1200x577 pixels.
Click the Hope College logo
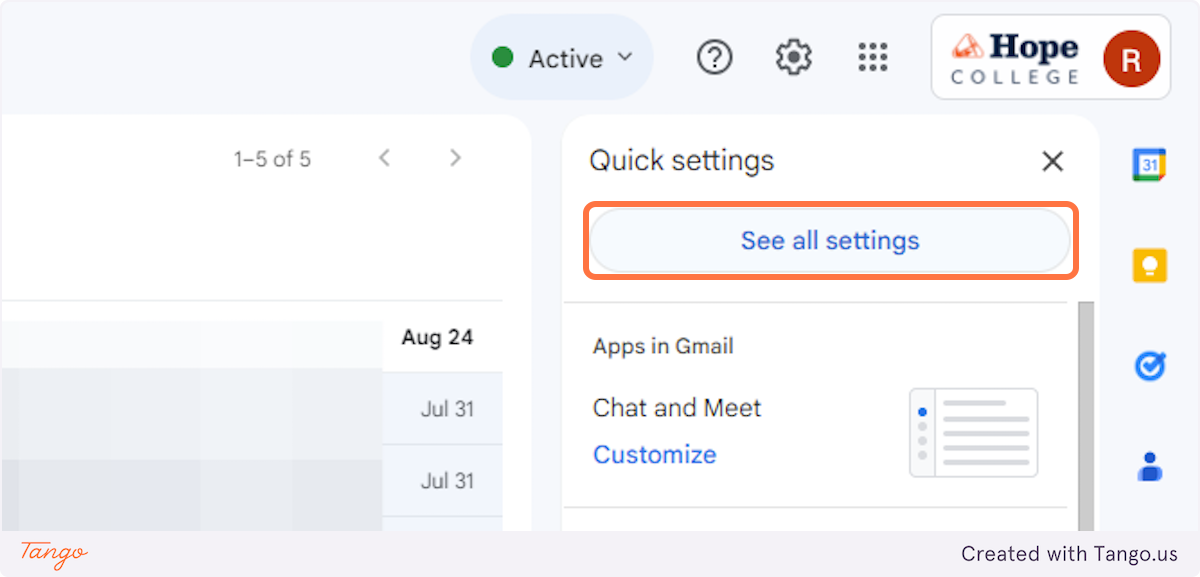click(x=1015, y=58)
